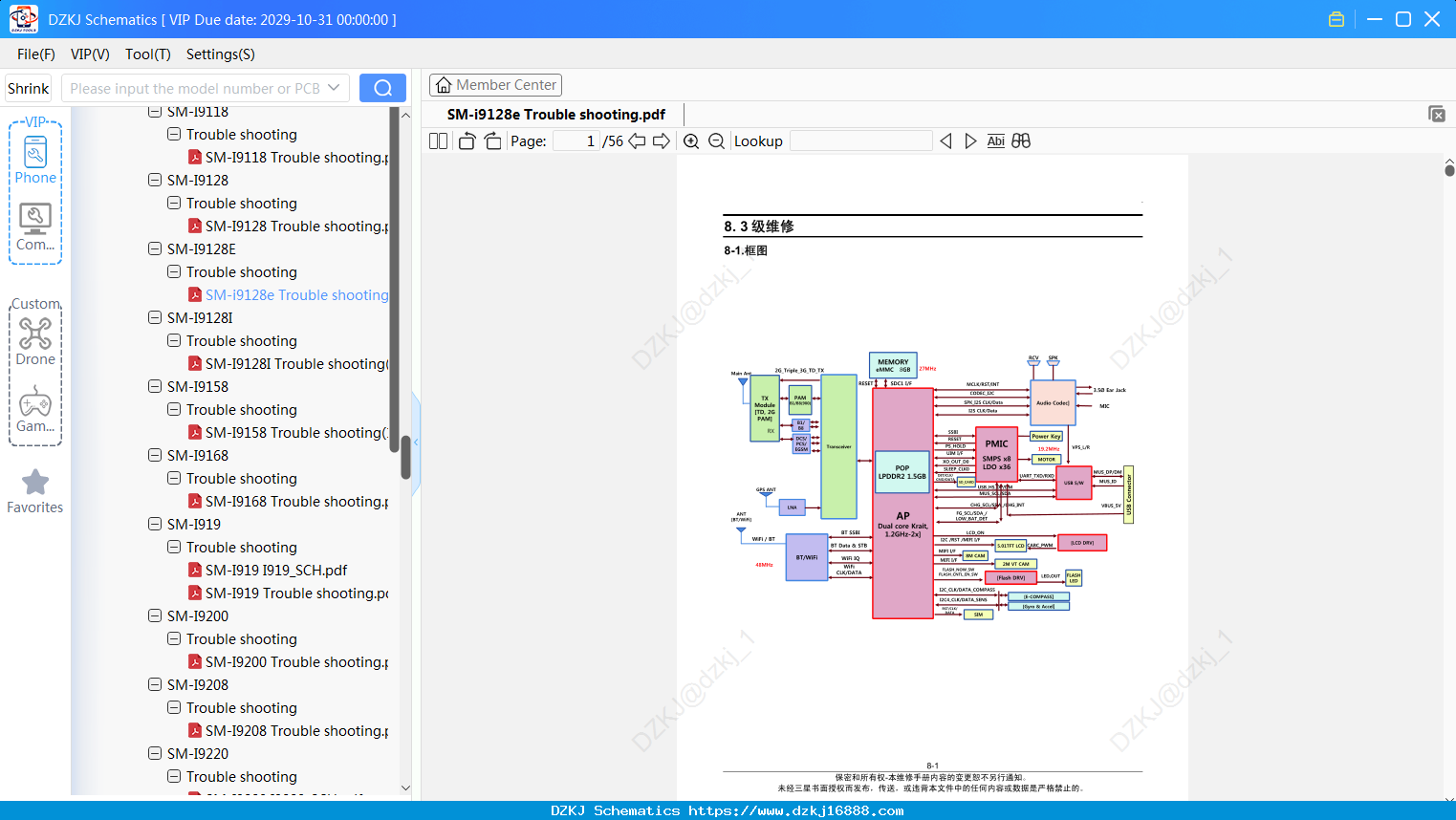
Task: Open SM-I9208 Trouble shooting PDF
Action: point(288,731)
